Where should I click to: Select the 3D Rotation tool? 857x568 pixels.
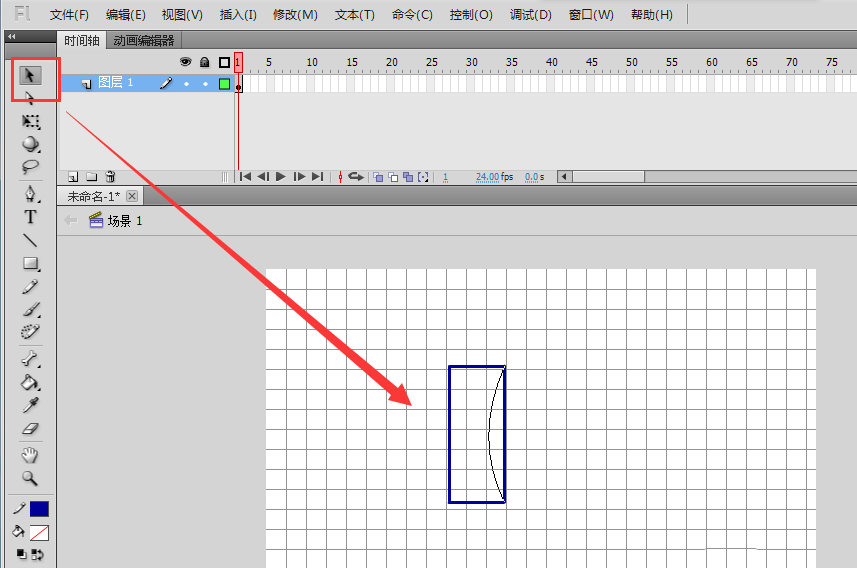(31, 144)
